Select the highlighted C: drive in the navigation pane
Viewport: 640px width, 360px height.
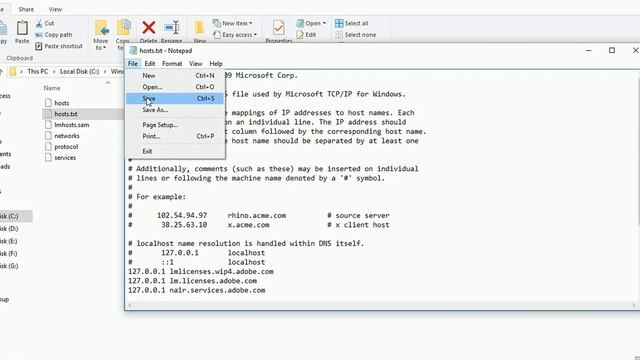pyautogui.click(x=16, y=216)
